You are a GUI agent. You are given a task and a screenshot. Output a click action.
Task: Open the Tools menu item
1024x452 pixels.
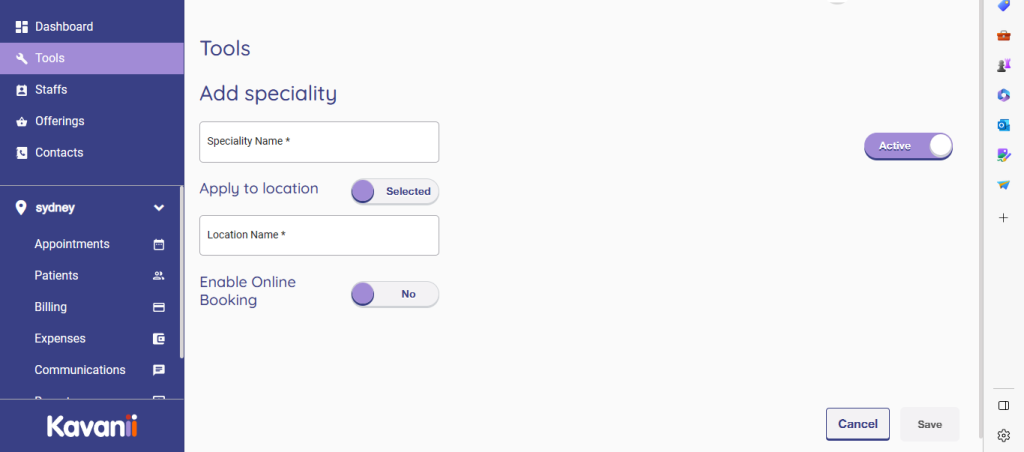(x=50, y=58)
